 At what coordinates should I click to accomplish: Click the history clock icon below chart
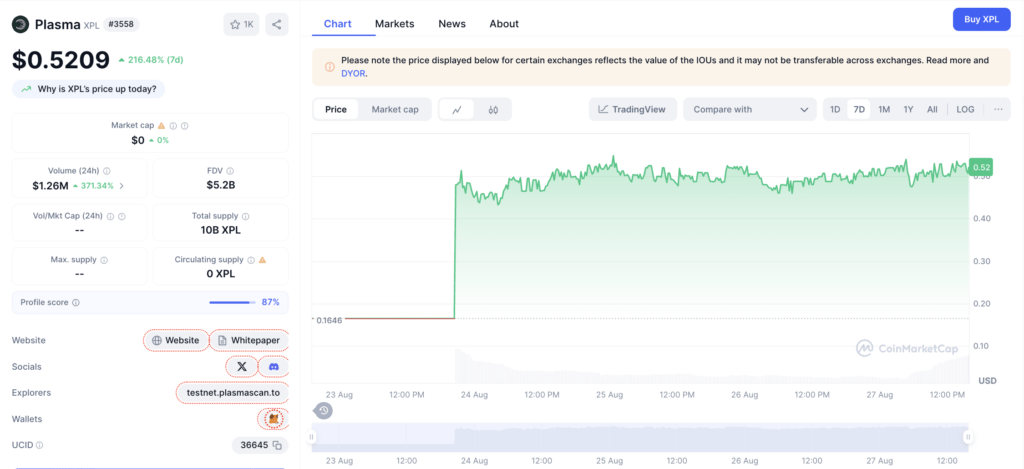click(x=323, y=411)
